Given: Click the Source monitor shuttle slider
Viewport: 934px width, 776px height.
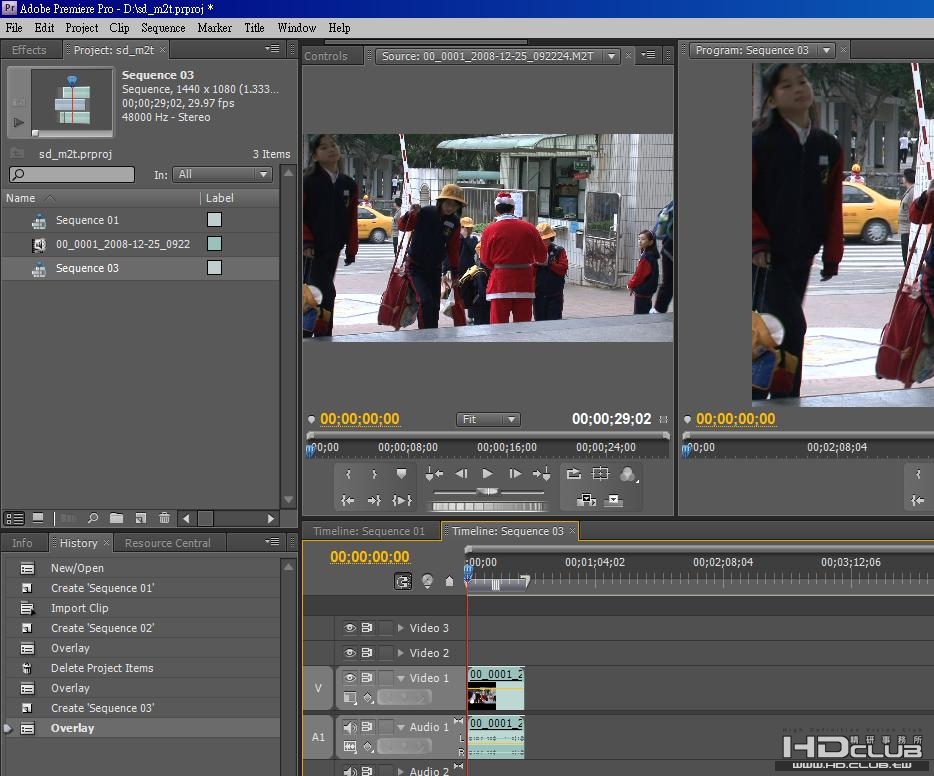Looking at the screenshot, I should (488, 492).
